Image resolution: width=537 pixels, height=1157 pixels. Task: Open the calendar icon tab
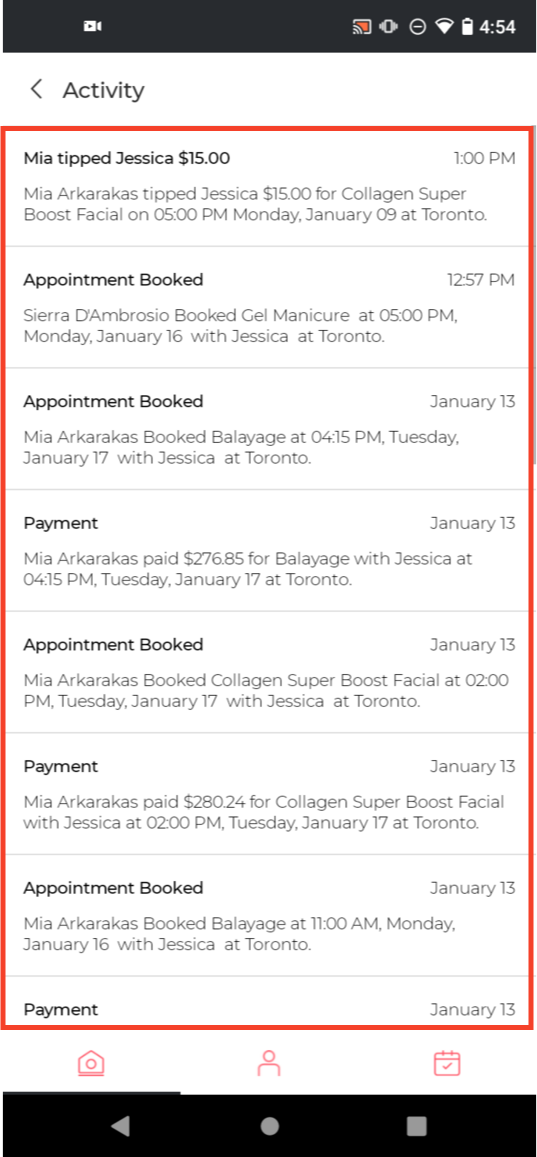click(x=447, y=1063)
